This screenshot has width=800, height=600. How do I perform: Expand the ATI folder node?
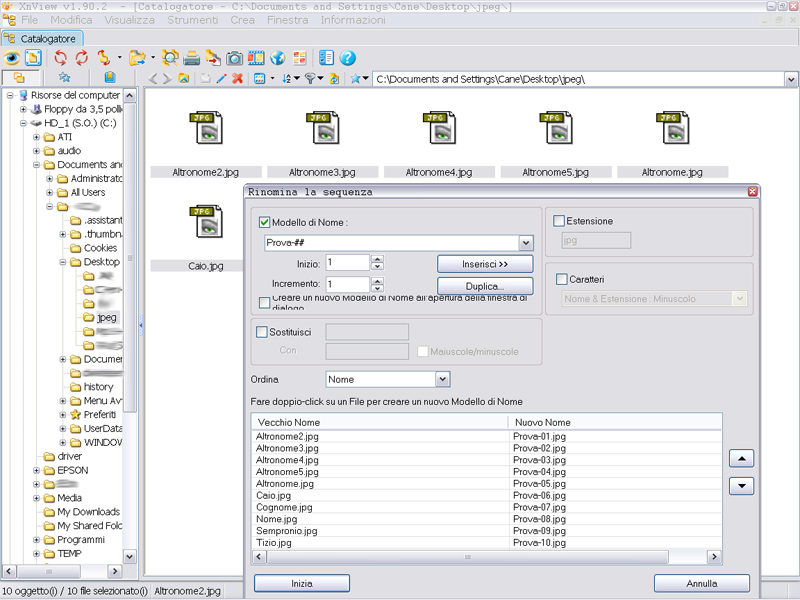click(36, 137)
